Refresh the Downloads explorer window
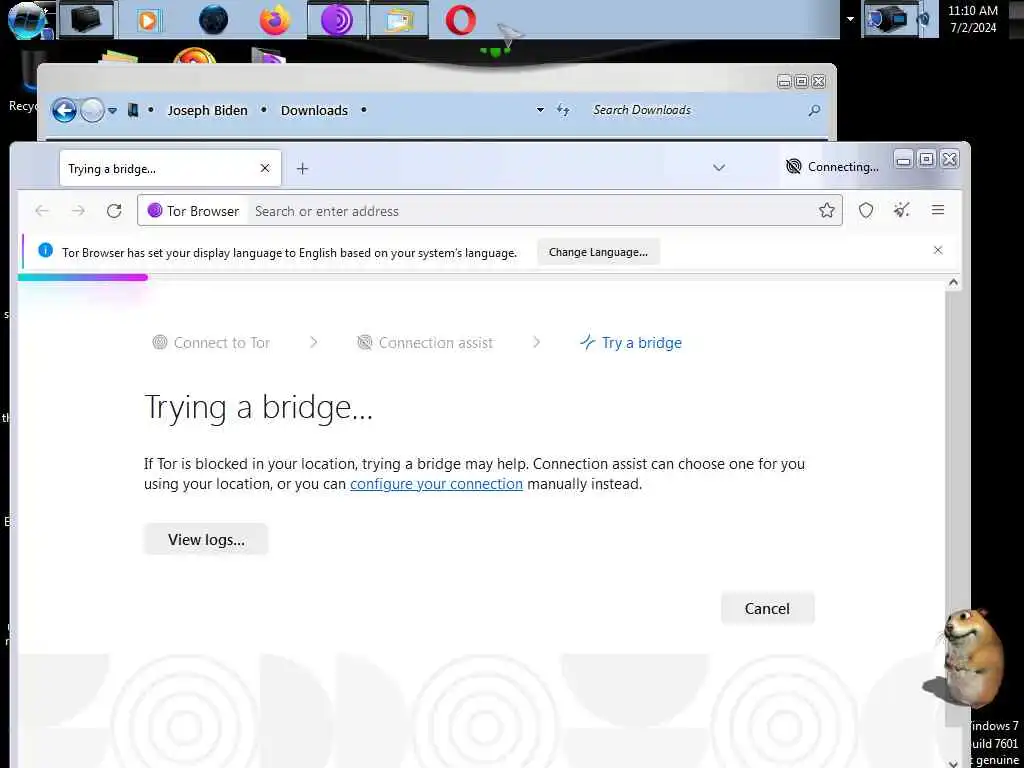This screenshot has width=1024, height=768. point(563,110)
